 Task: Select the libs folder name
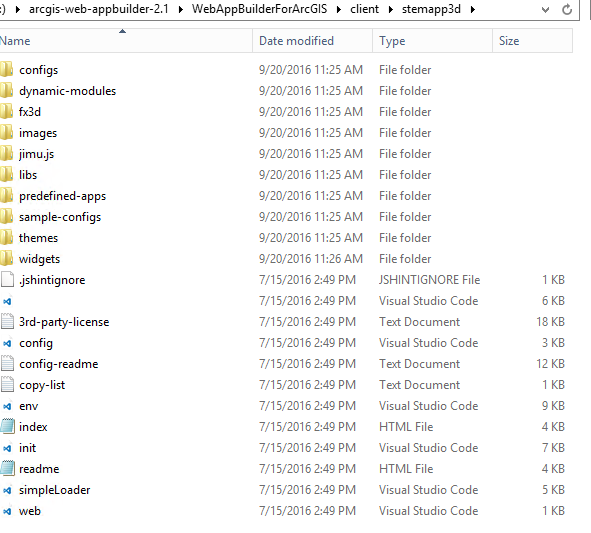click(28, 175)
